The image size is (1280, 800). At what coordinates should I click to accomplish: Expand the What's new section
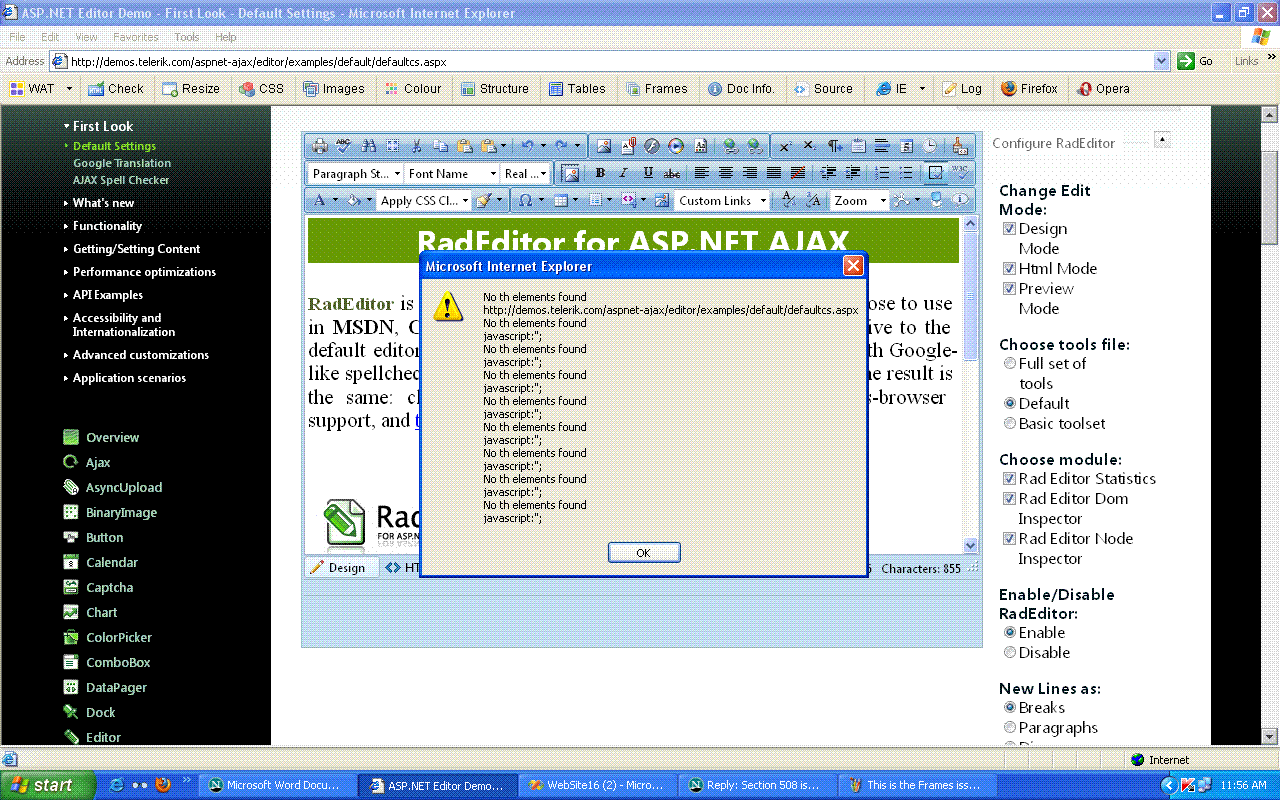click(x=103, y=203)
